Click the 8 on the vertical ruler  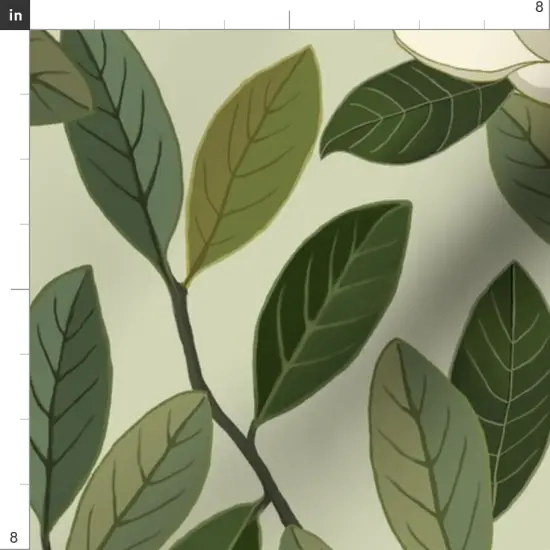13,537
